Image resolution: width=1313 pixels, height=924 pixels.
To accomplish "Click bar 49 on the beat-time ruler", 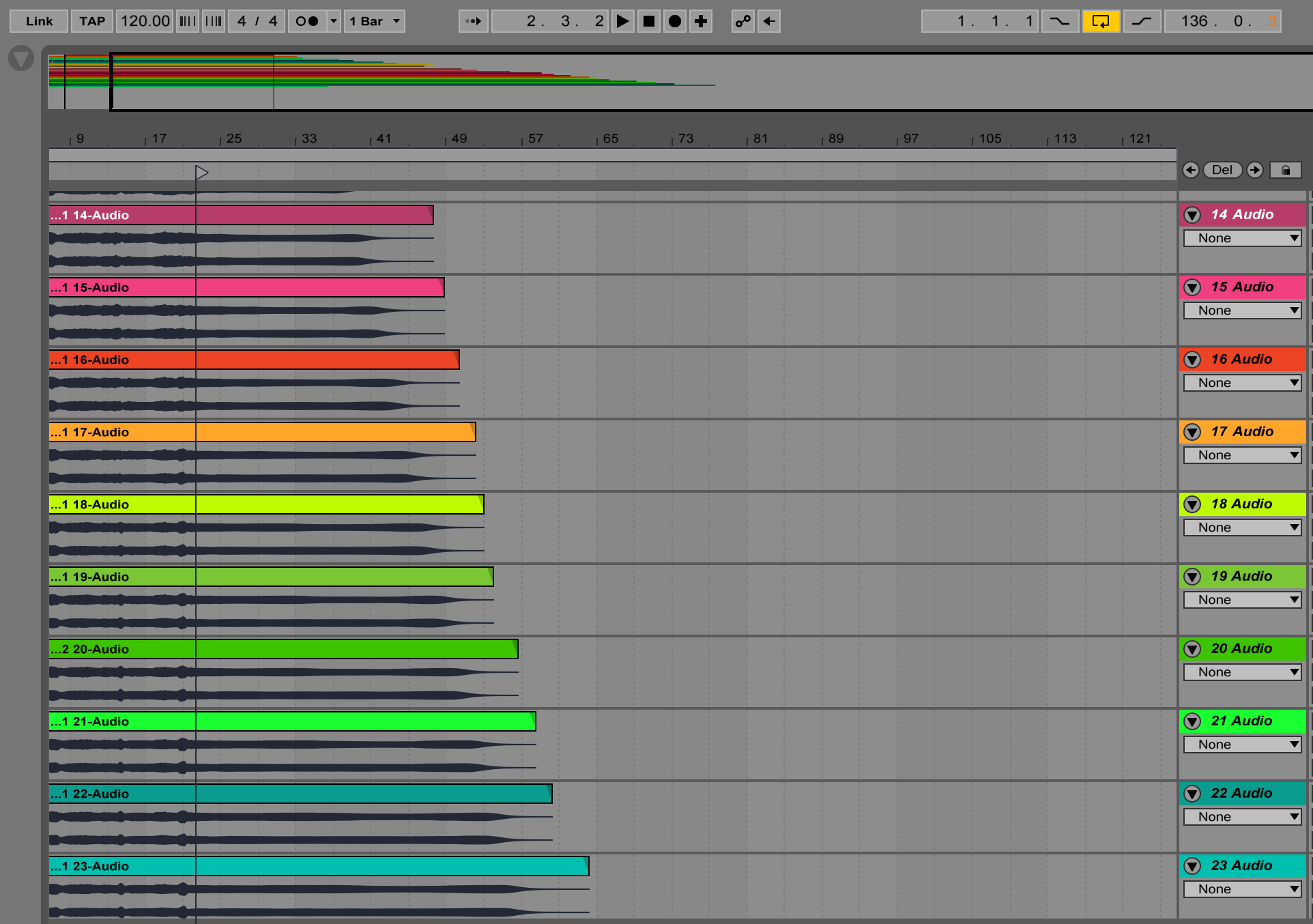I will click(459, 139).
